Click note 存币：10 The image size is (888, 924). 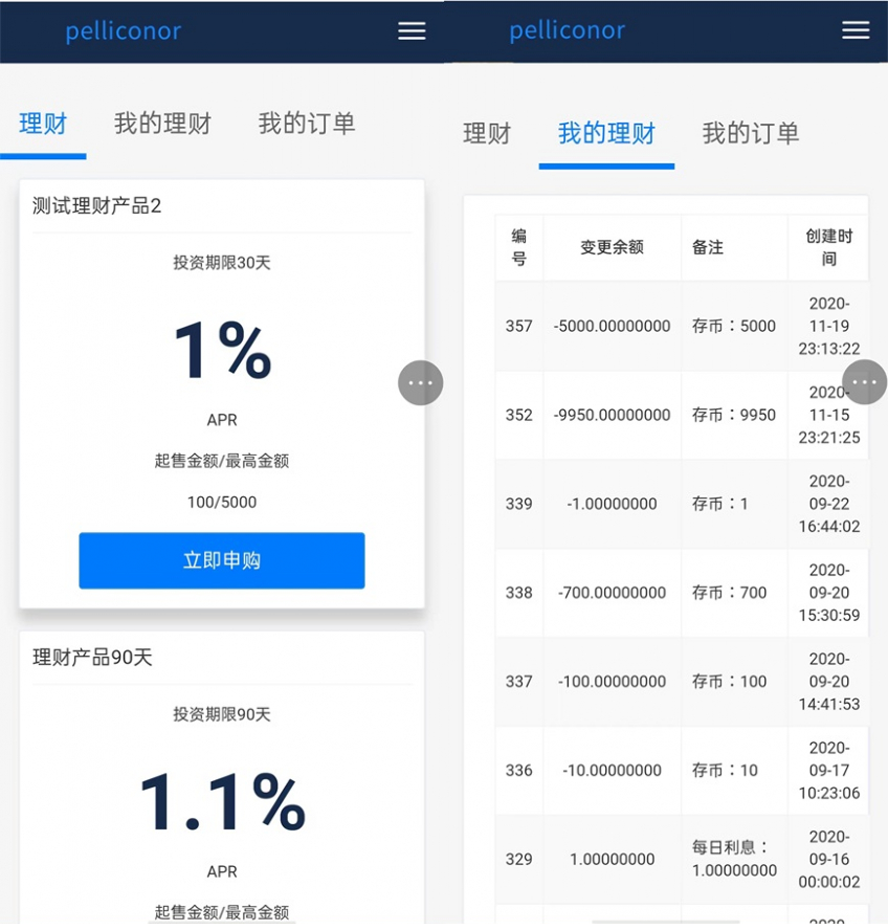(x=725, y=771)
